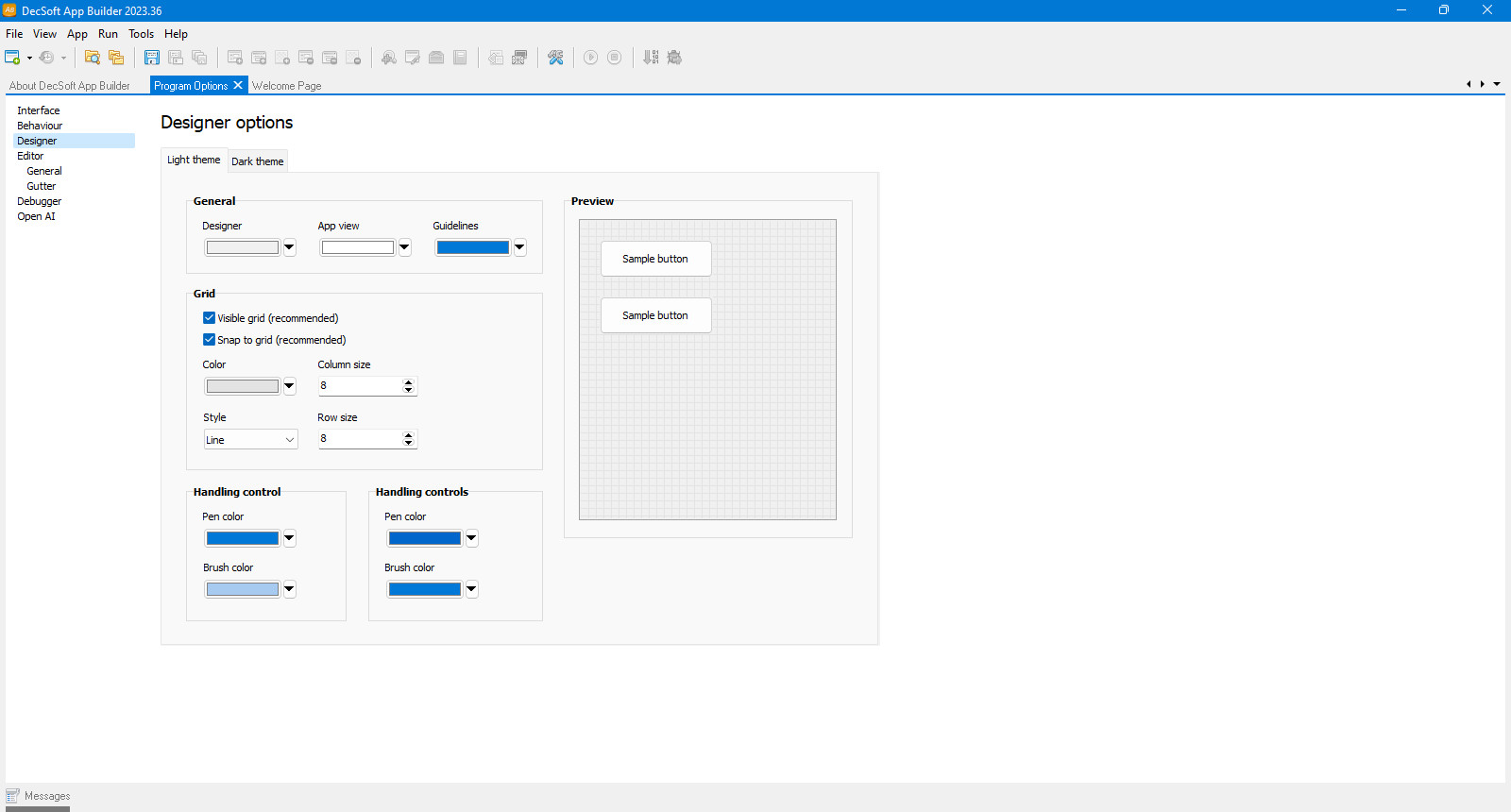Click the Designer grey color swatch
Image resolution: width=1511 pixels, height=812 pixels.
pyautogui.click(x=243, y=247)
